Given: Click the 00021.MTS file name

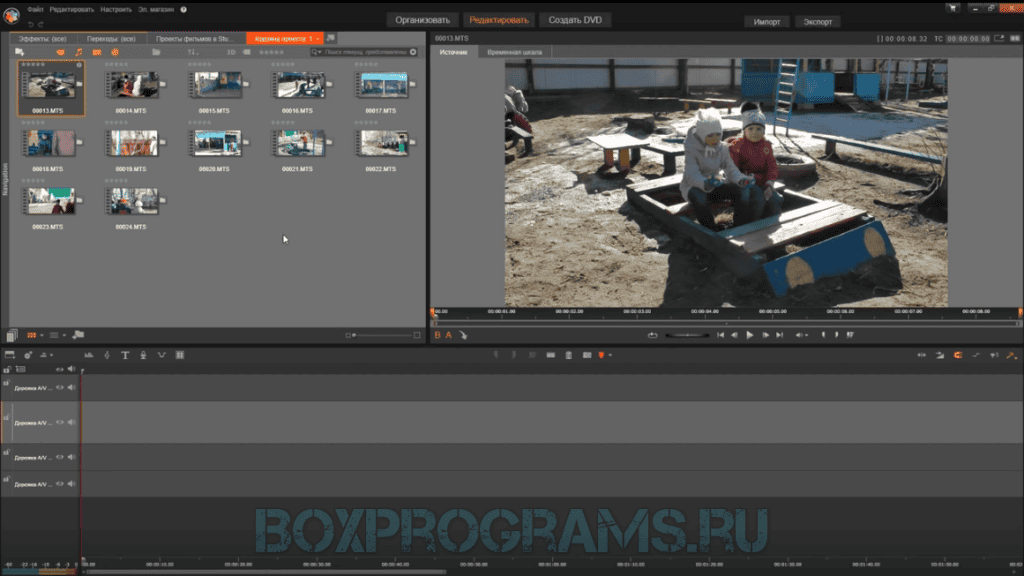Looking at the screenshot, I should point(297,168).
